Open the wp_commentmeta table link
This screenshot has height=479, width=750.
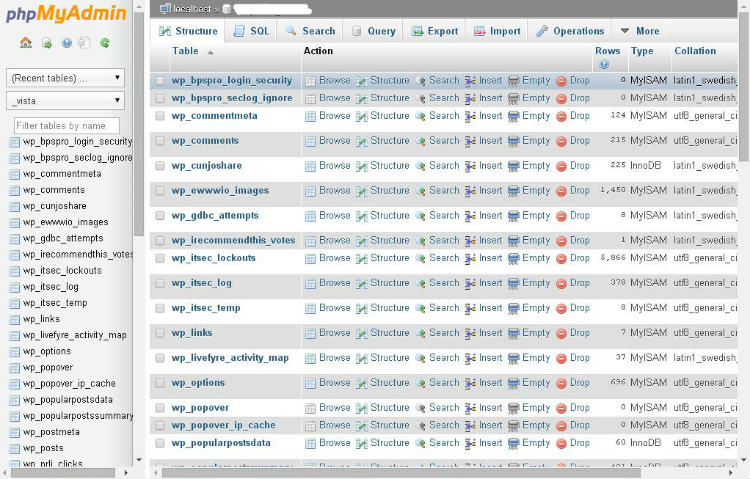tap(214, 116)
